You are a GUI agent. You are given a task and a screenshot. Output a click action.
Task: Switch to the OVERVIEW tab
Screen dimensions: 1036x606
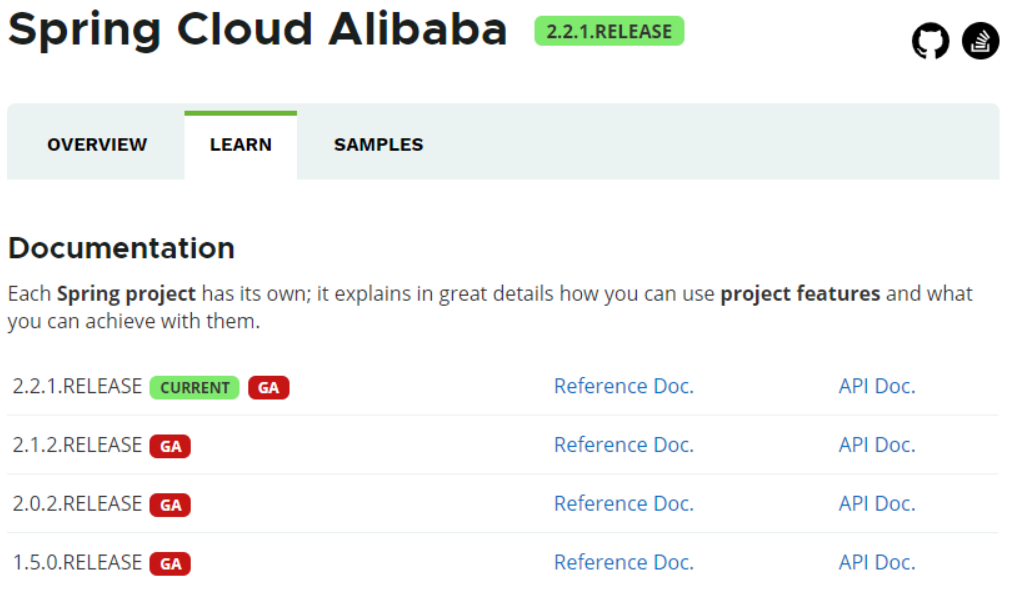click(96, 145)
